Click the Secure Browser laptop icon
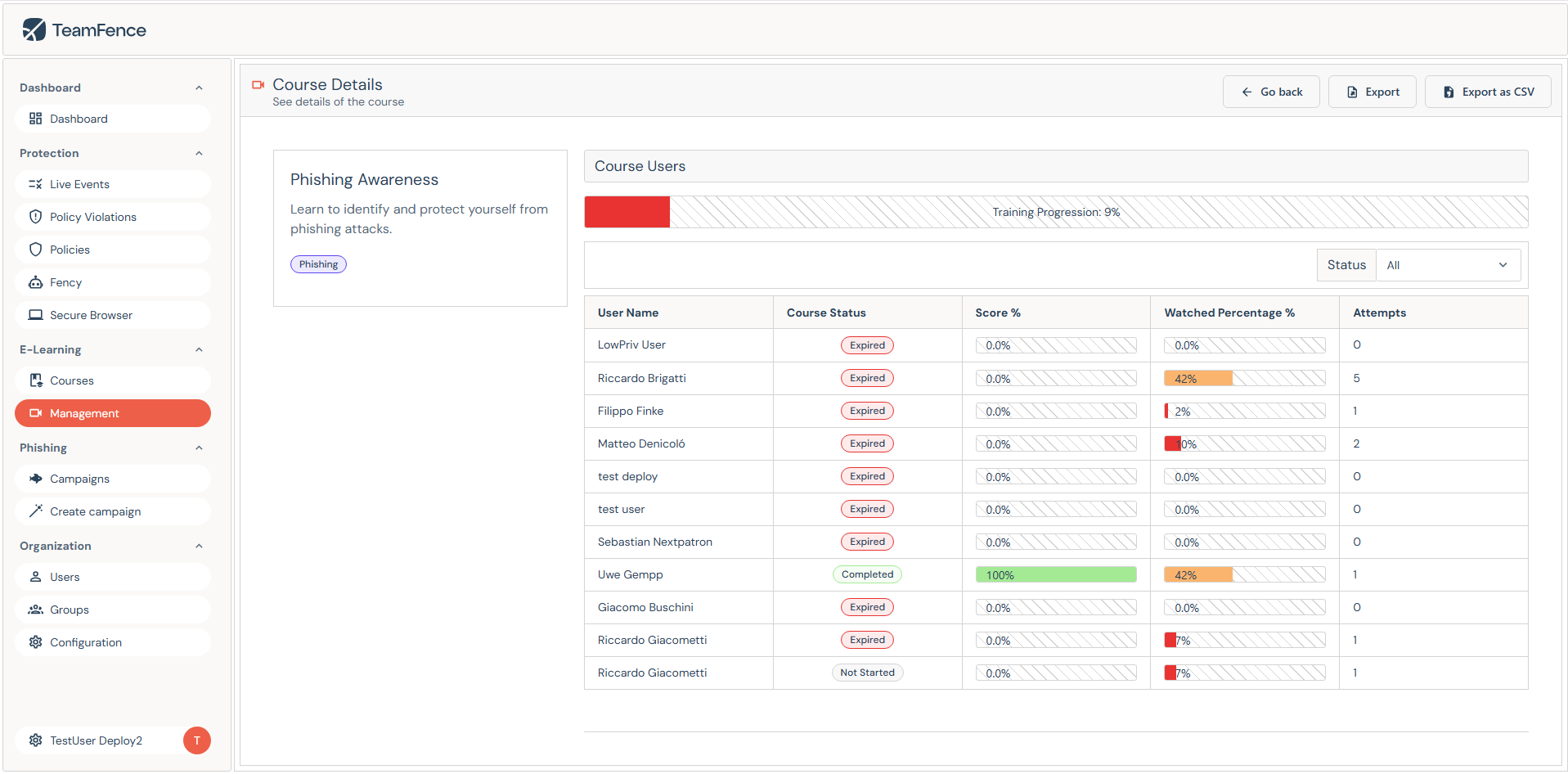The image size is (1568, 774). coord(35,315)
